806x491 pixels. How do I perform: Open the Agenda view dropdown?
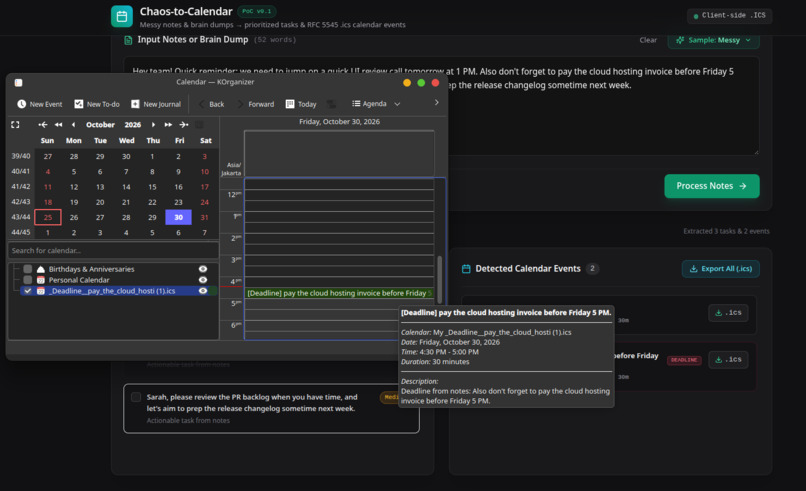click(x=376, y=104)
